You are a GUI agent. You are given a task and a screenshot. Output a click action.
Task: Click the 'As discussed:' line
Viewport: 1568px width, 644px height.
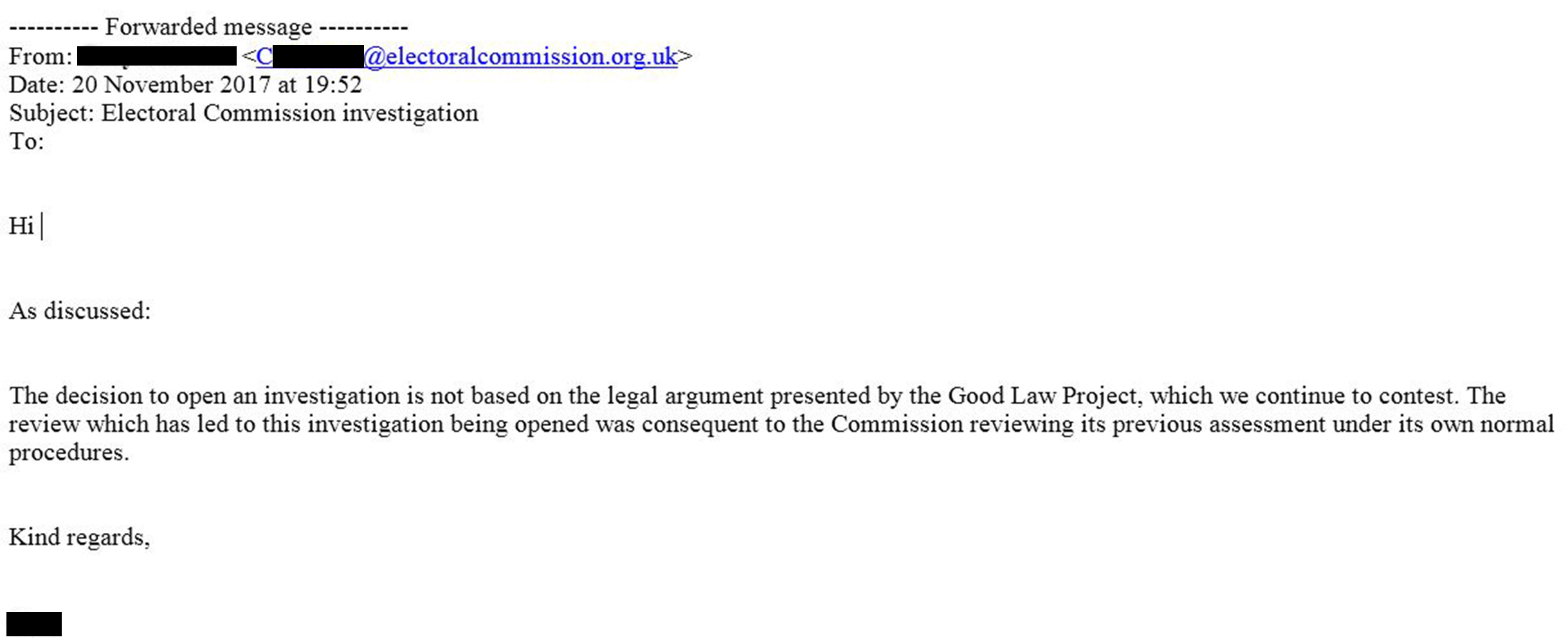80,311
